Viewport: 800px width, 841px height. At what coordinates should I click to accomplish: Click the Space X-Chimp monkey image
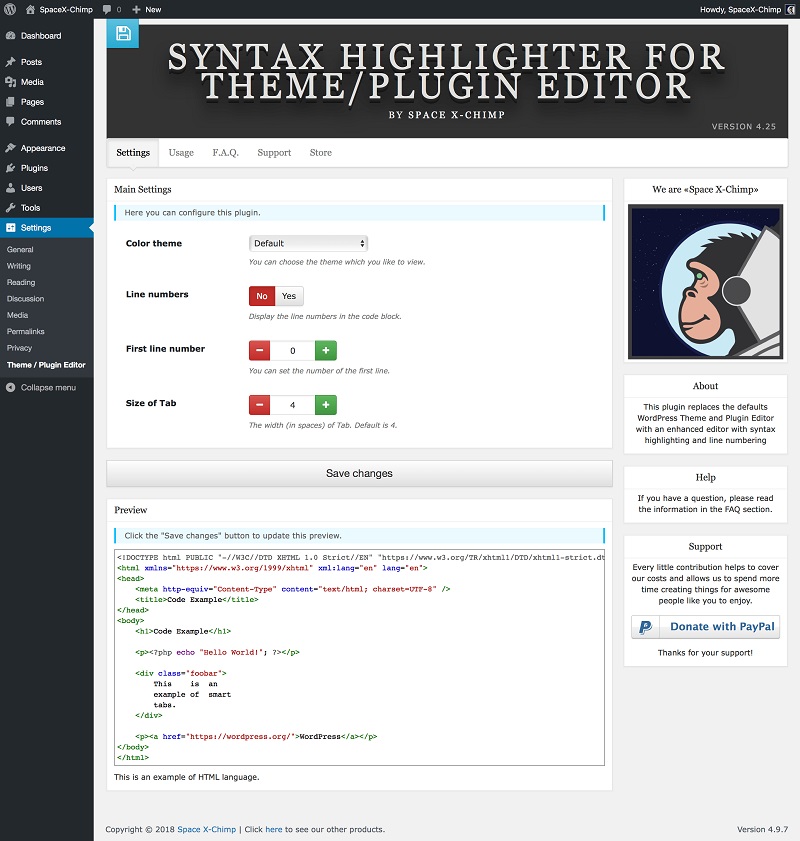click(x=705, y=282)
